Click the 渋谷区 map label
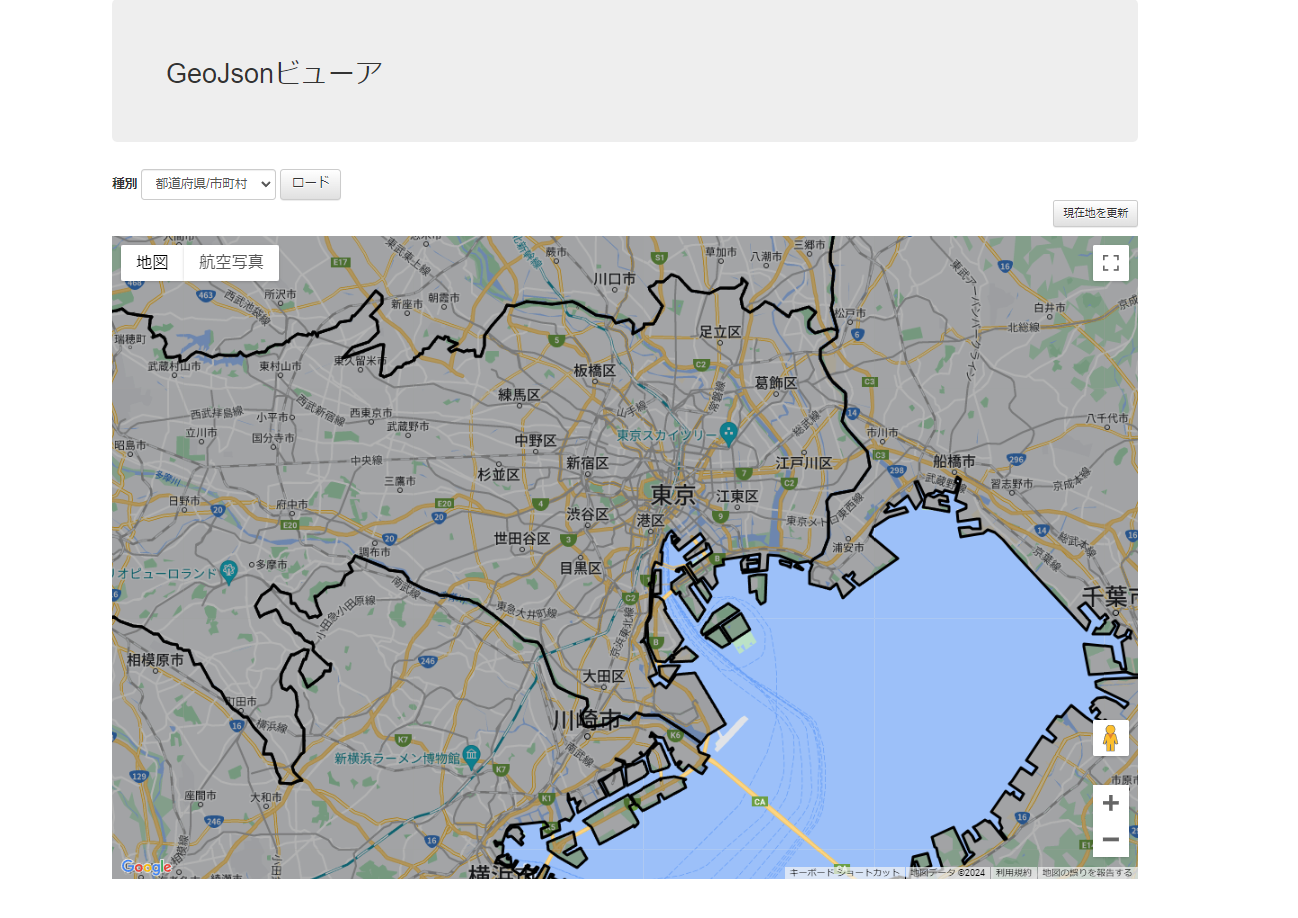1298x918 pixels. pos(587,513)
